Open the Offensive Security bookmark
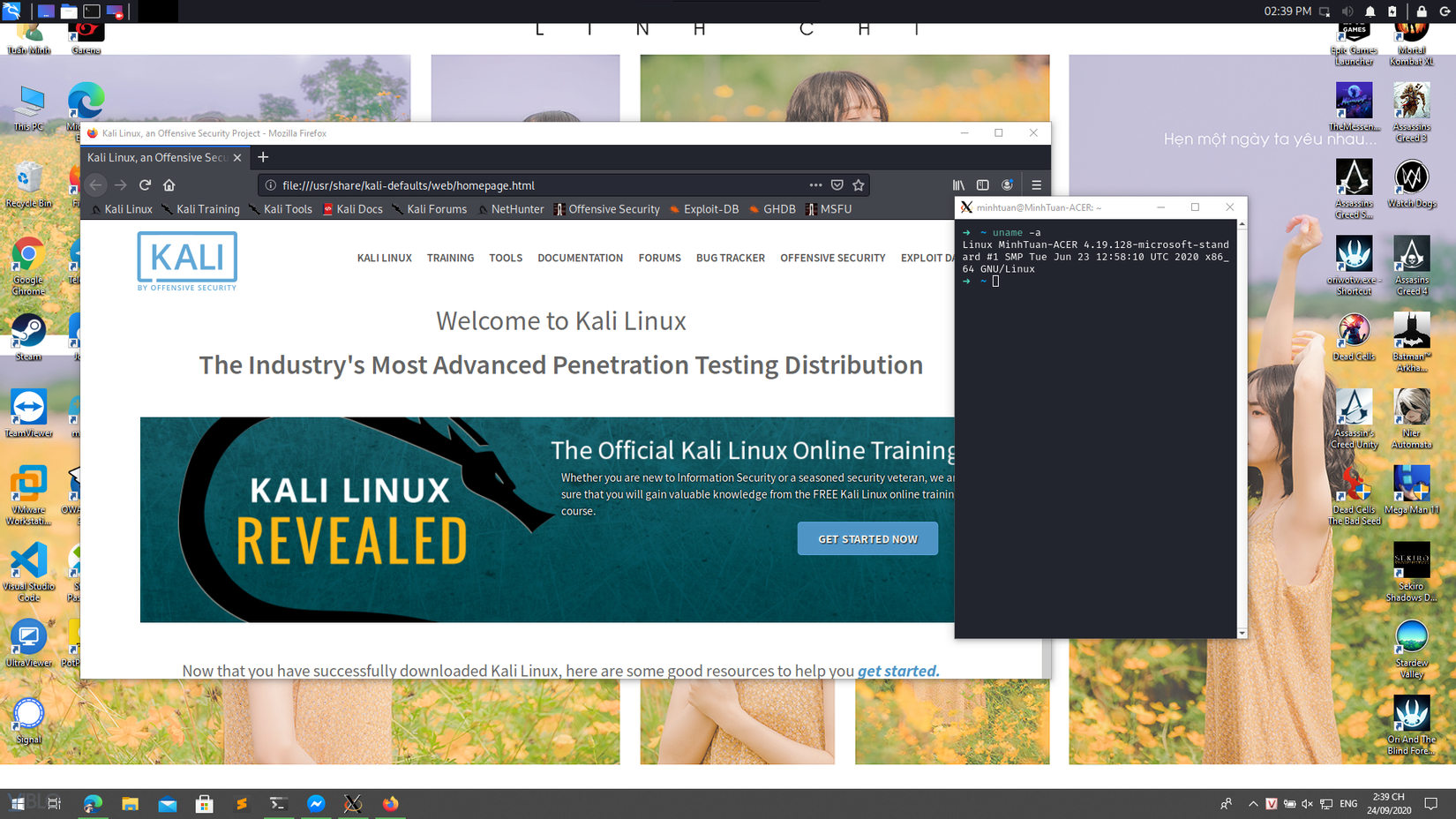Image resolution: width=1456 pixels, height=819 pixels. pos(607,209)
